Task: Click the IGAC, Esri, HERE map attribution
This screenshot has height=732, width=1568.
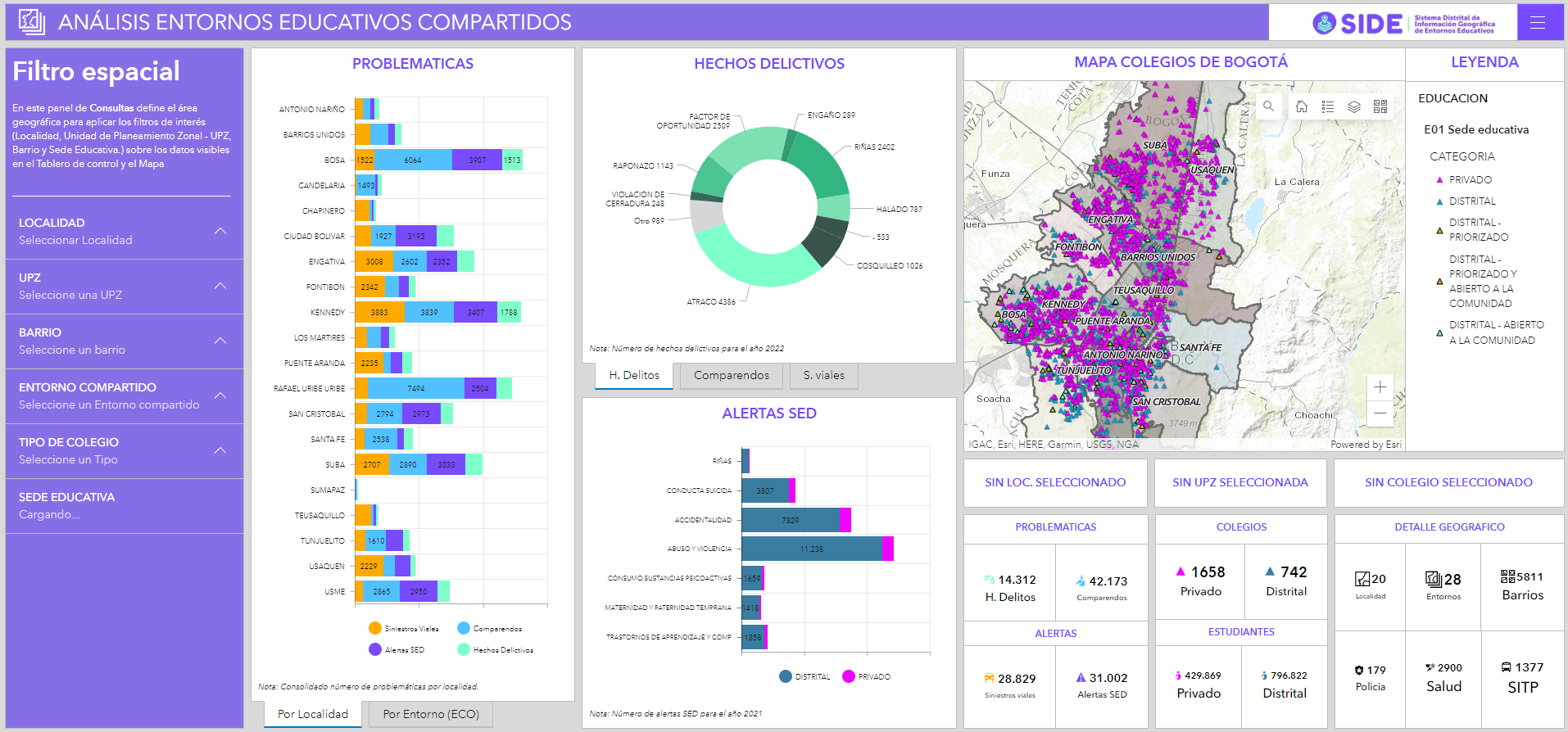Action: 1054,445
